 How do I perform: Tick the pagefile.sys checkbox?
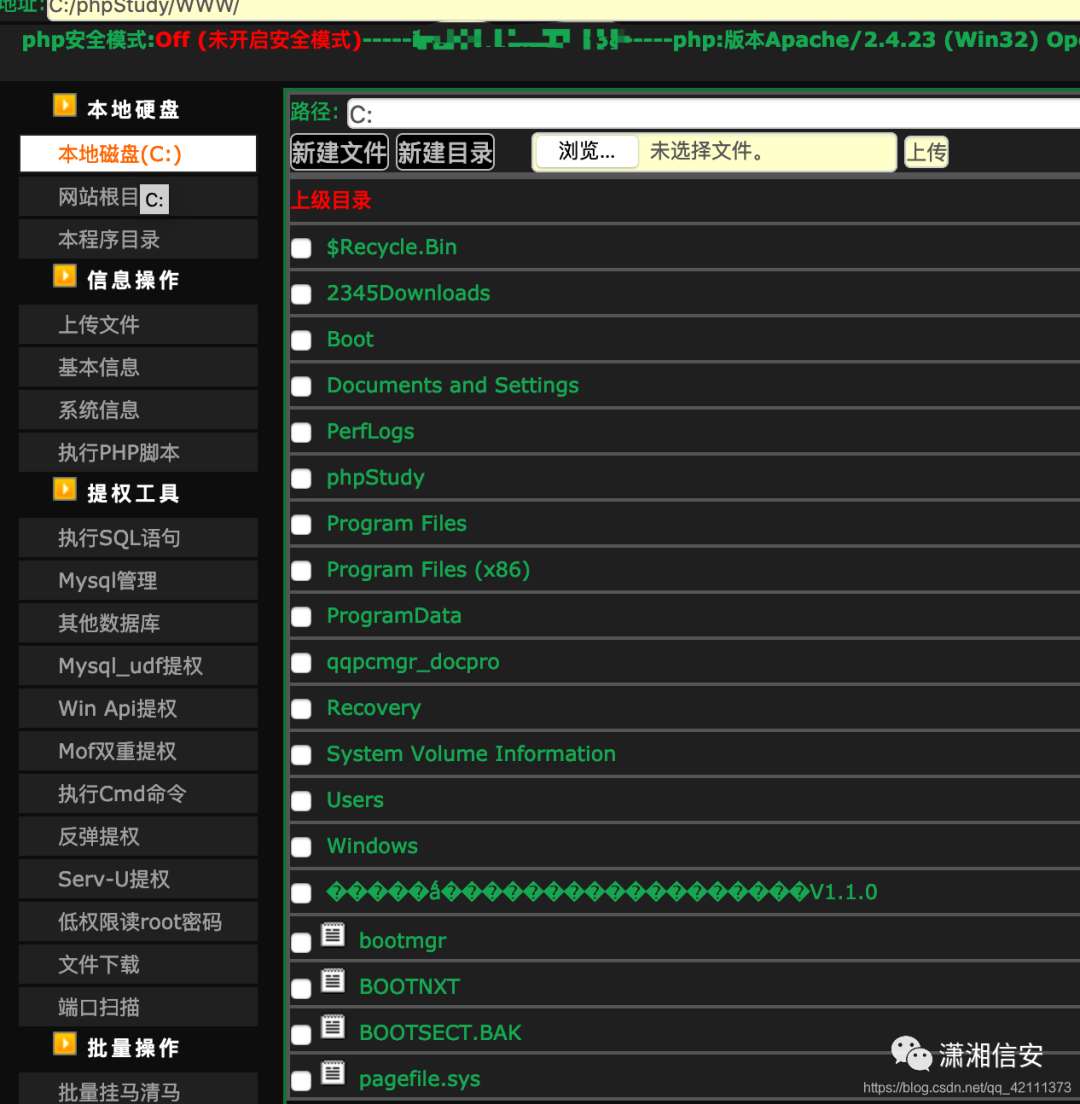[301, 1080]
